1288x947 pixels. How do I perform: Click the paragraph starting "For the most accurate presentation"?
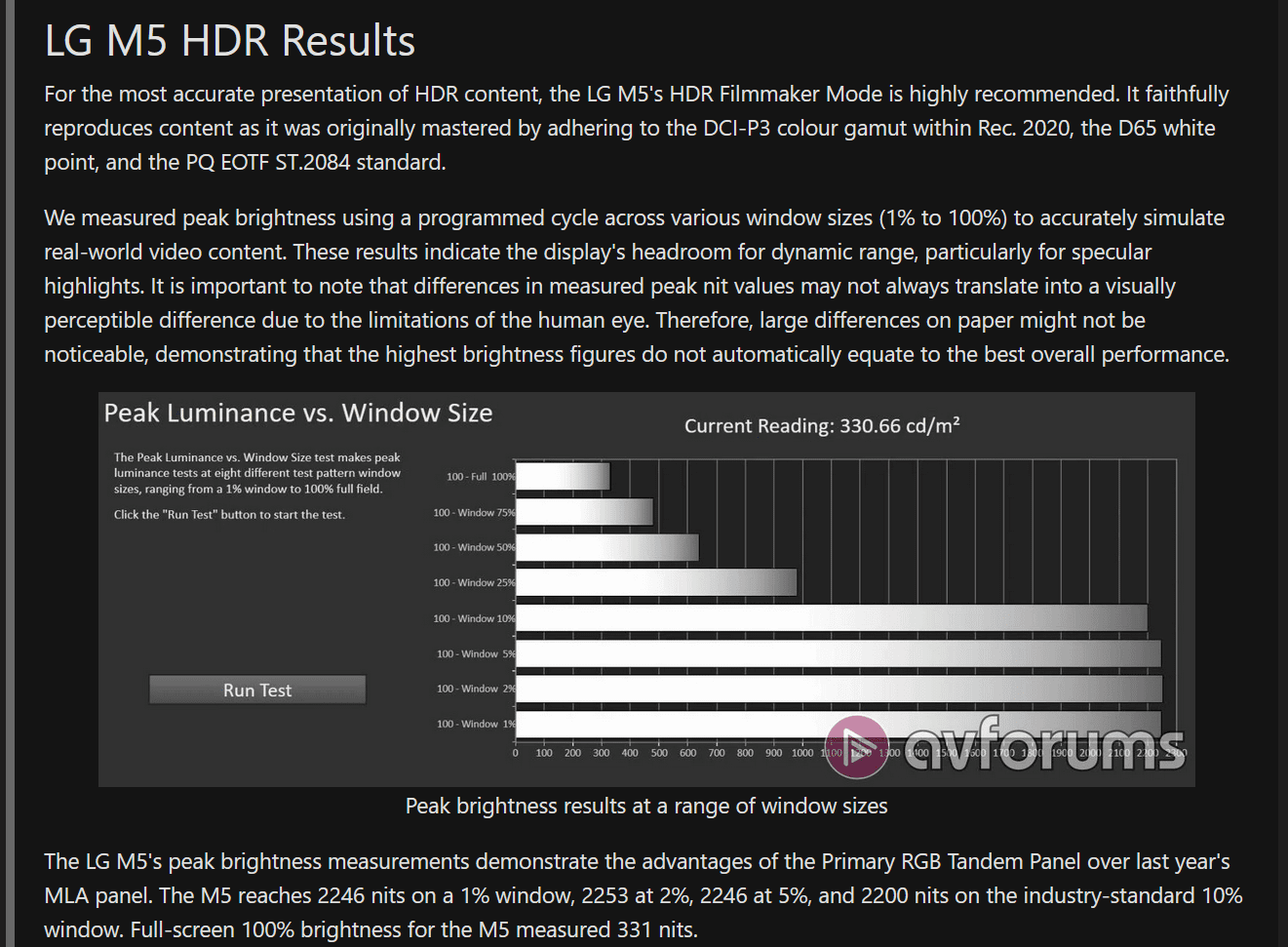(x=637, y=128)
